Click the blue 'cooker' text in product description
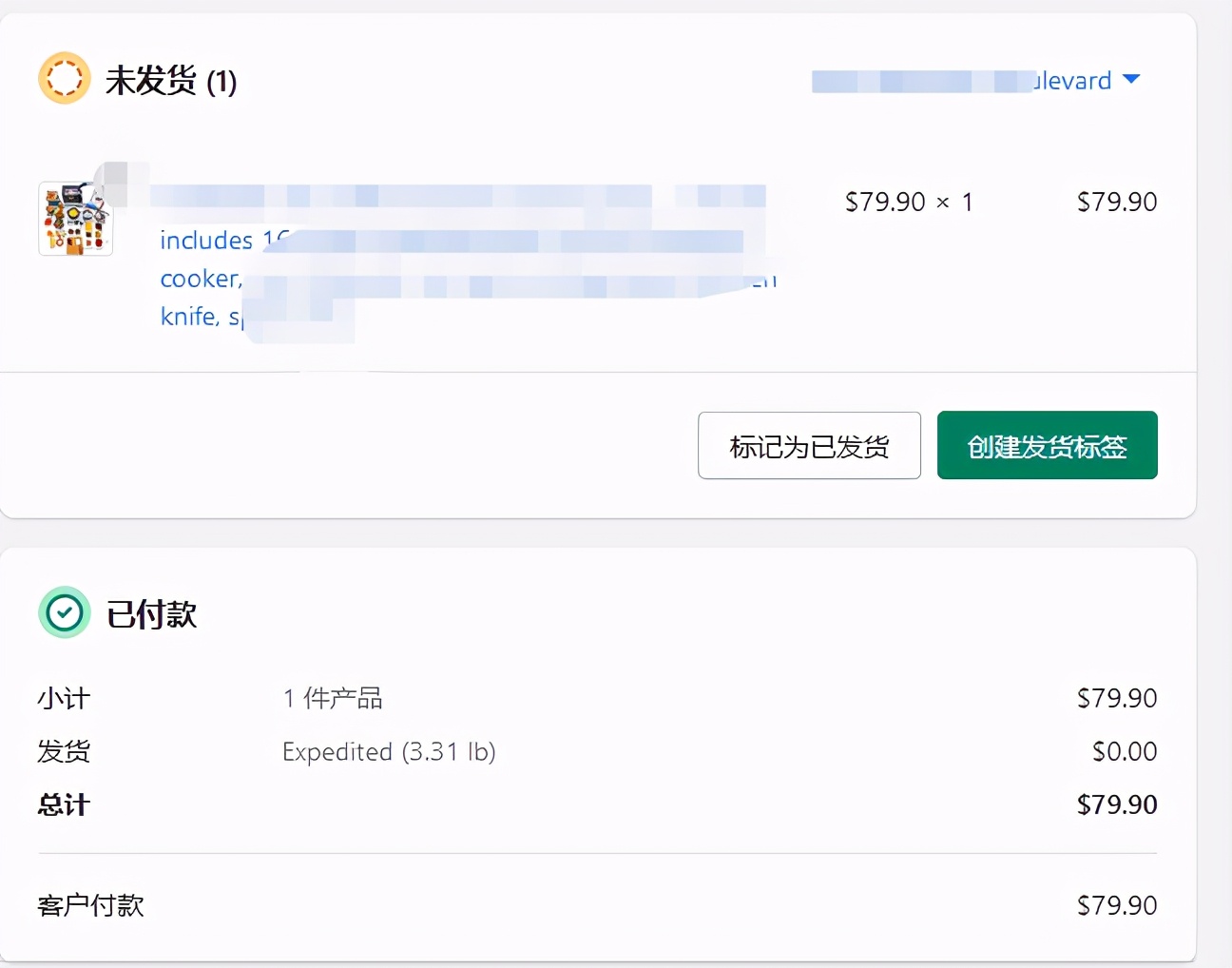 click(x=199, y=279)
